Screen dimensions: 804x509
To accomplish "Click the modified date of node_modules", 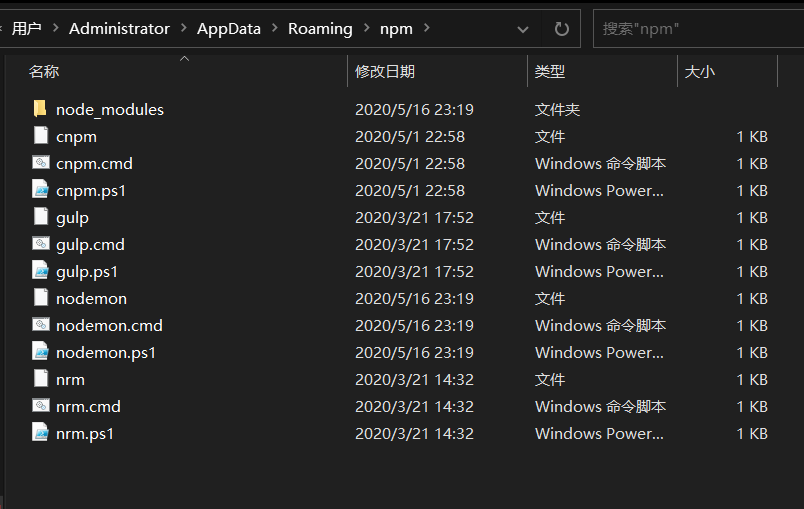I will (x=414, y=109).
